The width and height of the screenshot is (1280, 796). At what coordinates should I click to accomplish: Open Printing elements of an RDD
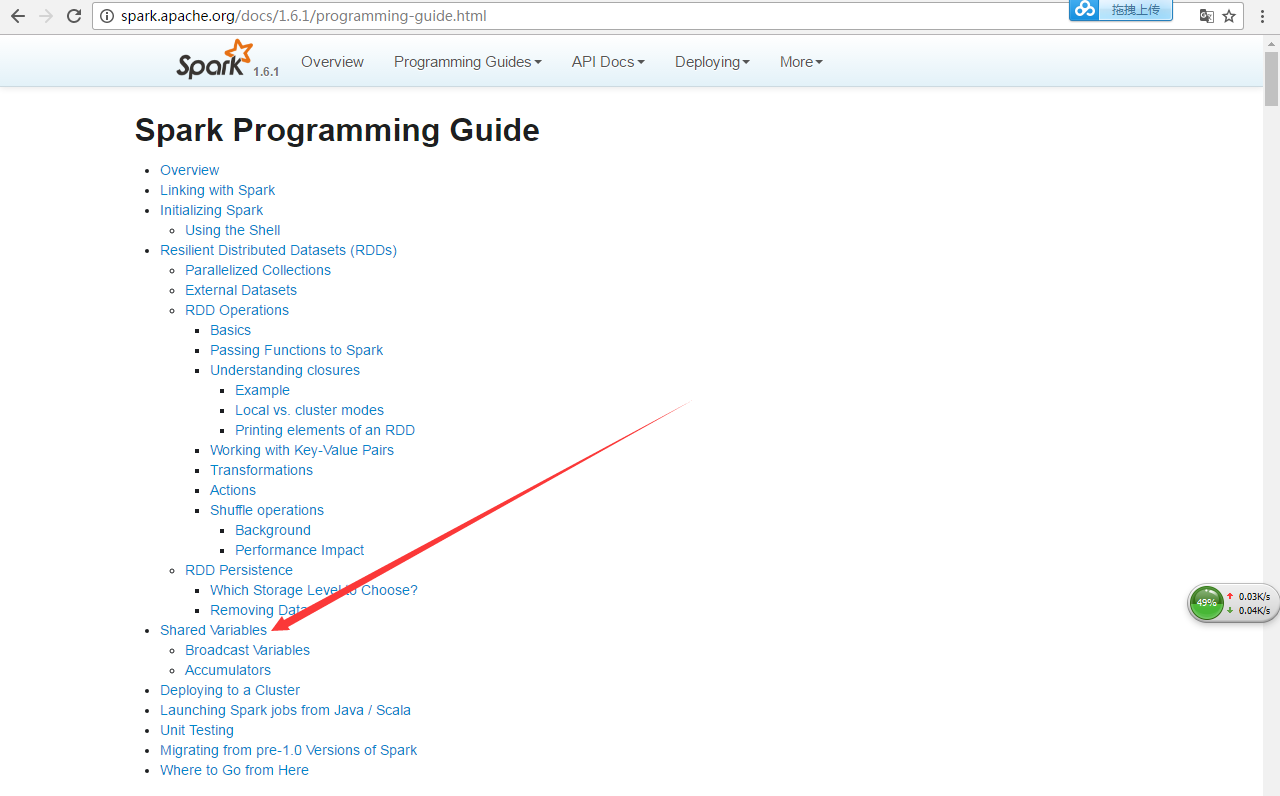325,430
